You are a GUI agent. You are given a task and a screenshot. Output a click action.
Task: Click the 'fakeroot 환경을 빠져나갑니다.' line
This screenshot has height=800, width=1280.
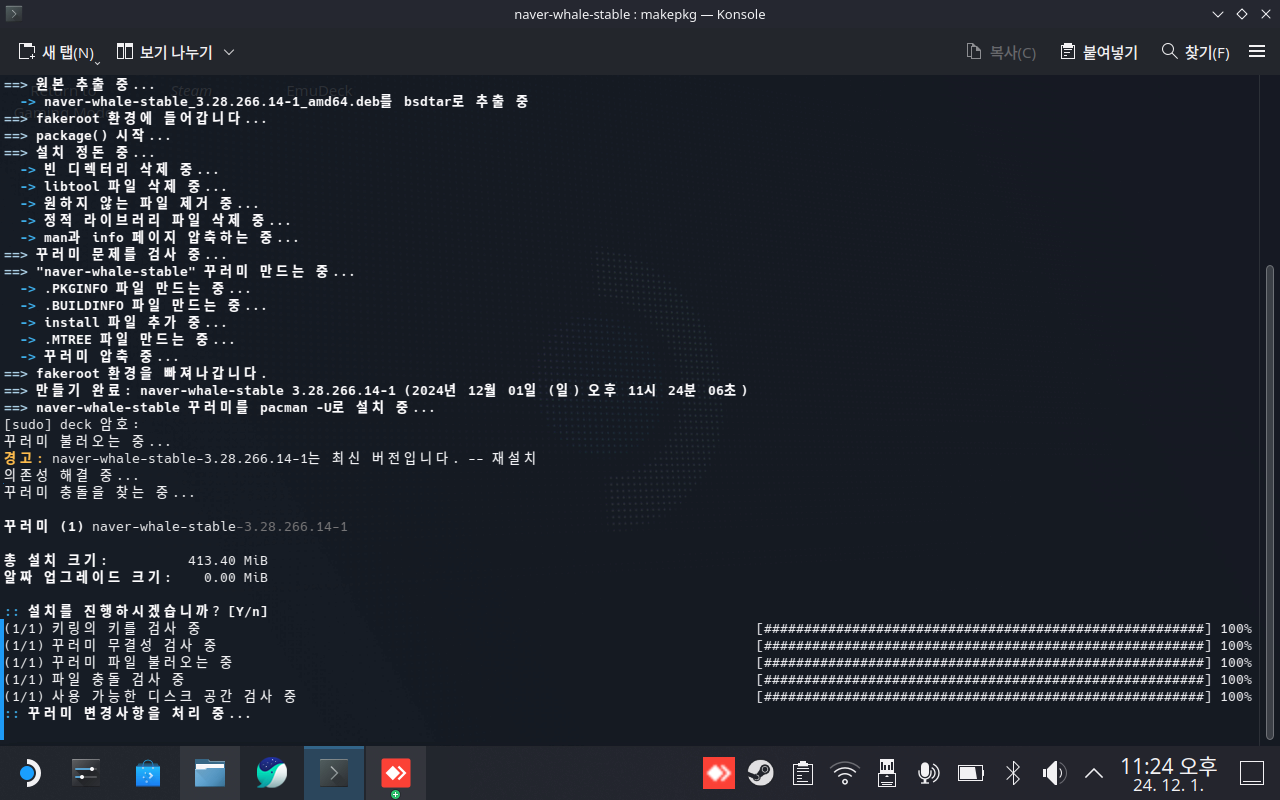pyautogui.click(x=136, y=373)
